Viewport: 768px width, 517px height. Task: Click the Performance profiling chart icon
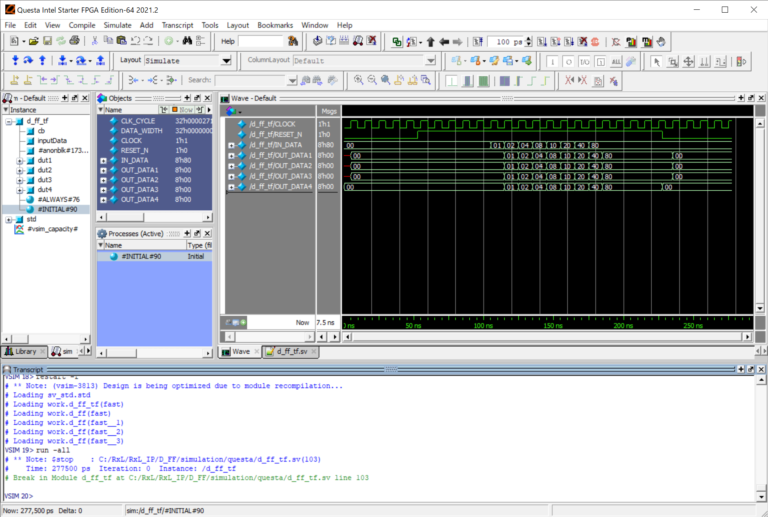click(x=631, y=42)
